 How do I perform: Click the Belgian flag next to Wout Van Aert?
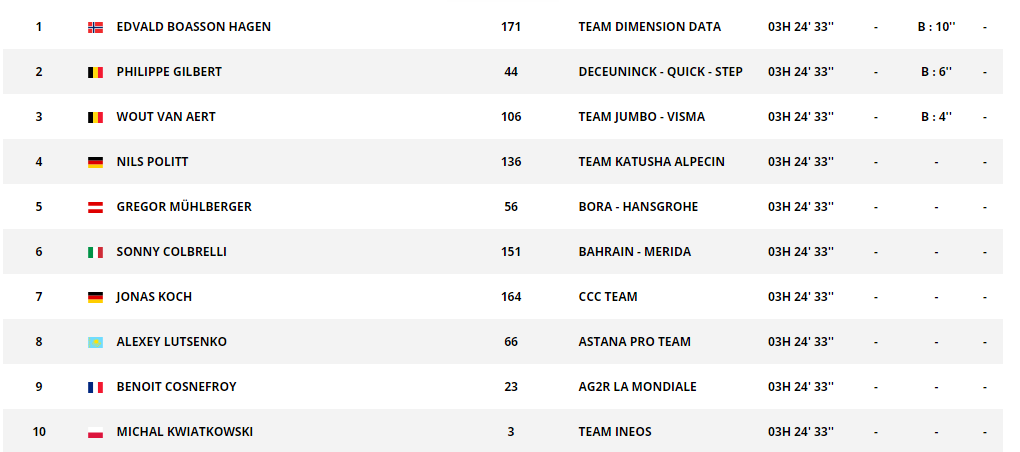tap(96, 117)
